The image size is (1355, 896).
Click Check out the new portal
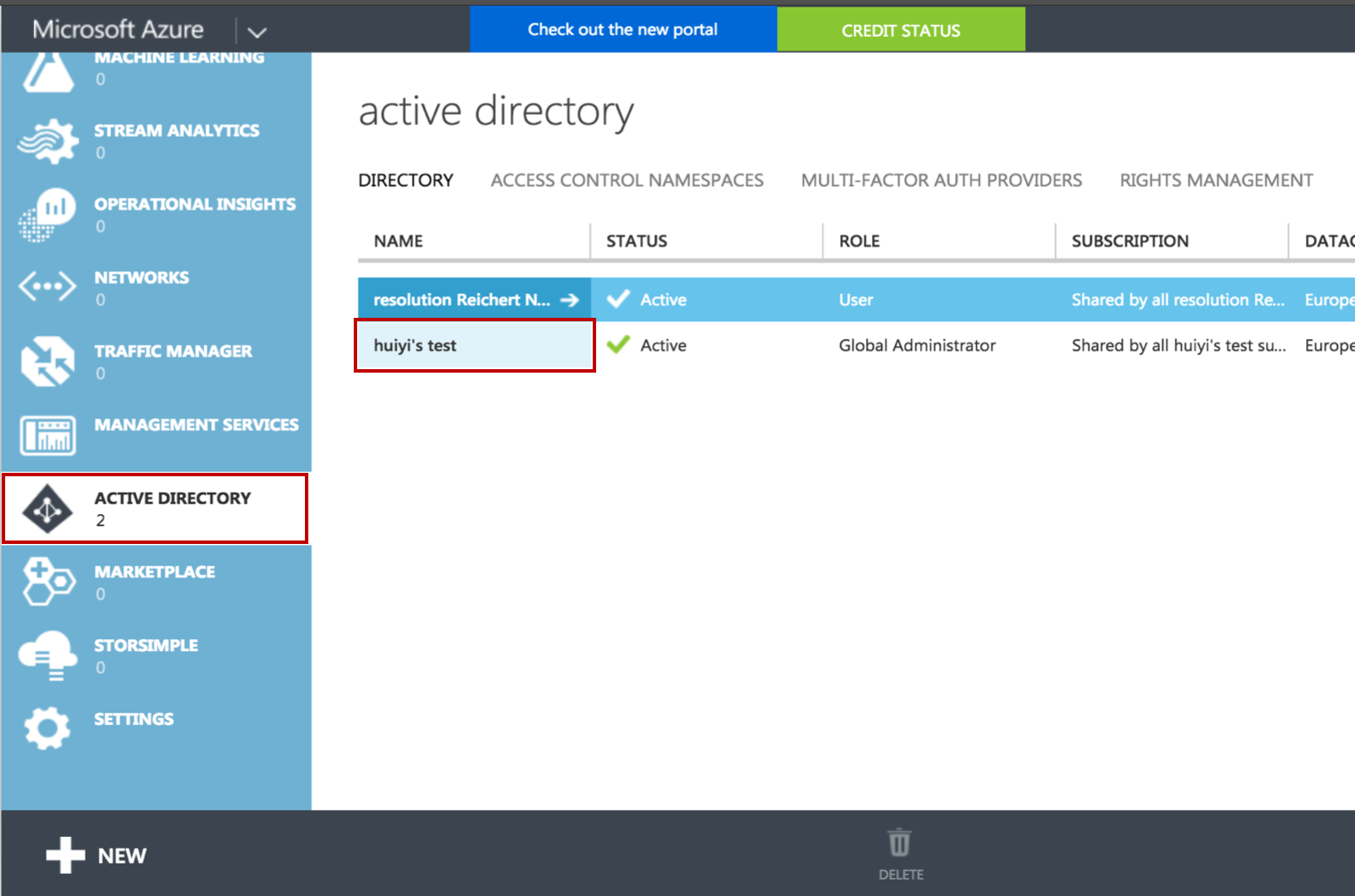coord(623,30)
